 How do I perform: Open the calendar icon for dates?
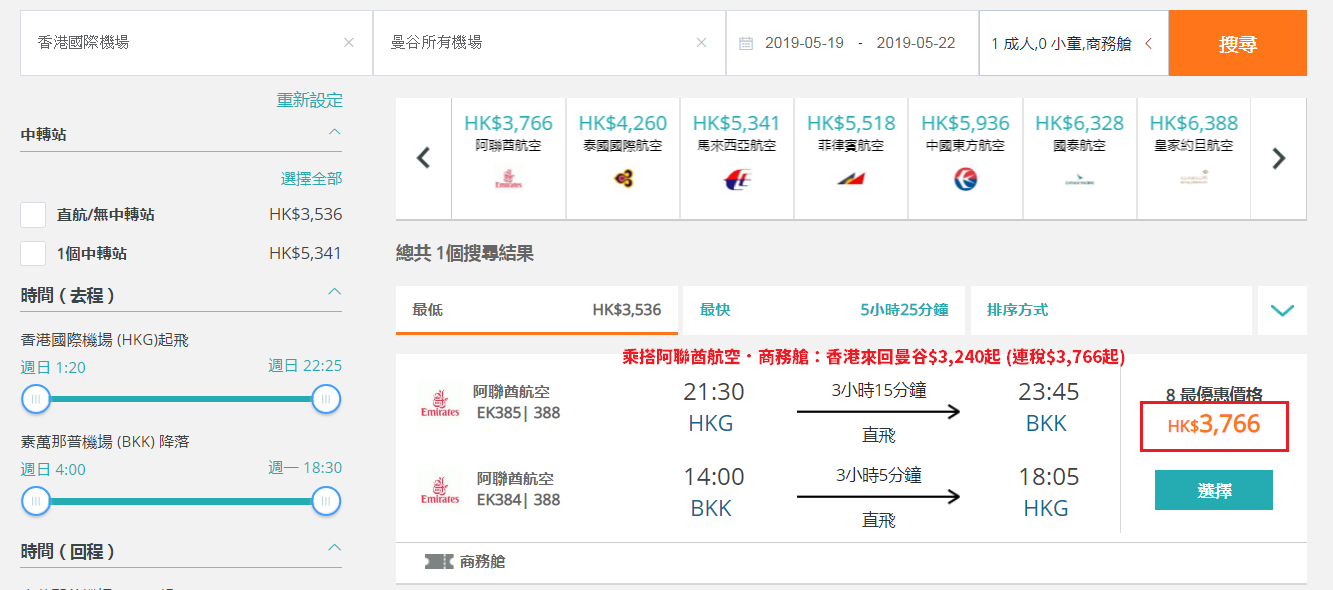[x=745, y=43]
